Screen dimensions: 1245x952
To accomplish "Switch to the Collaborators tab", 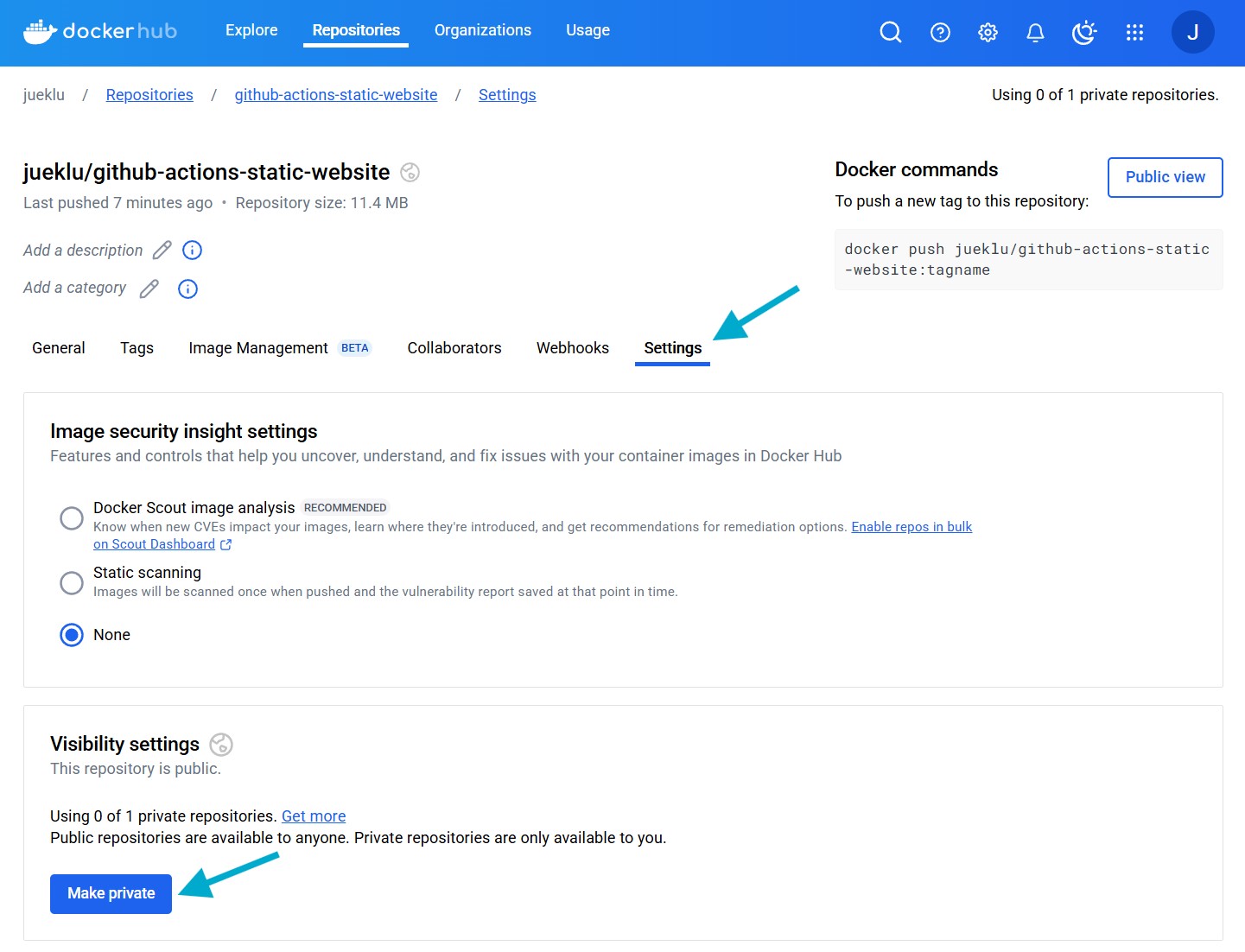I will 454,348.
